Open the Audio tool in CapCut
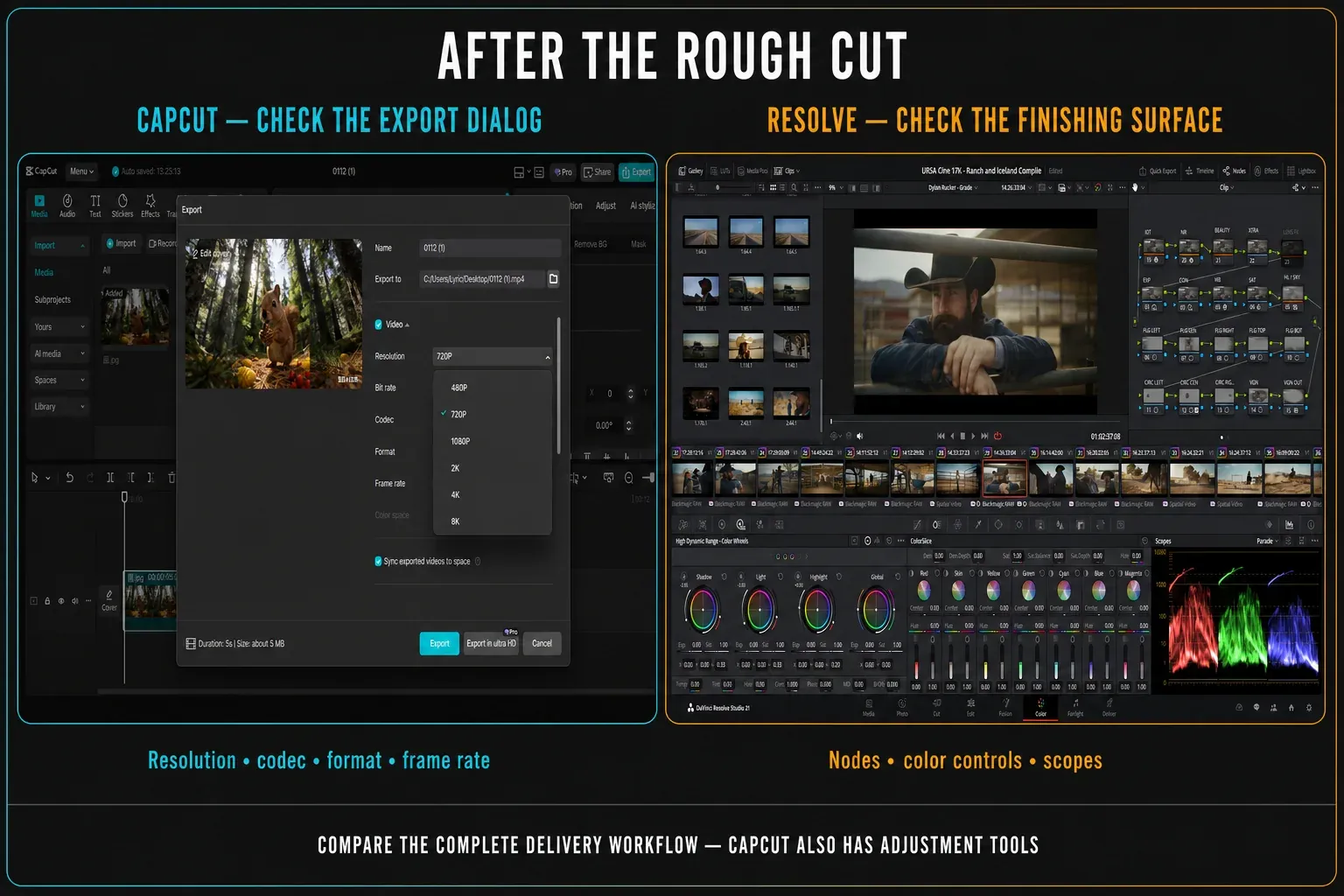1344x896 pixels. coord(67,205)
